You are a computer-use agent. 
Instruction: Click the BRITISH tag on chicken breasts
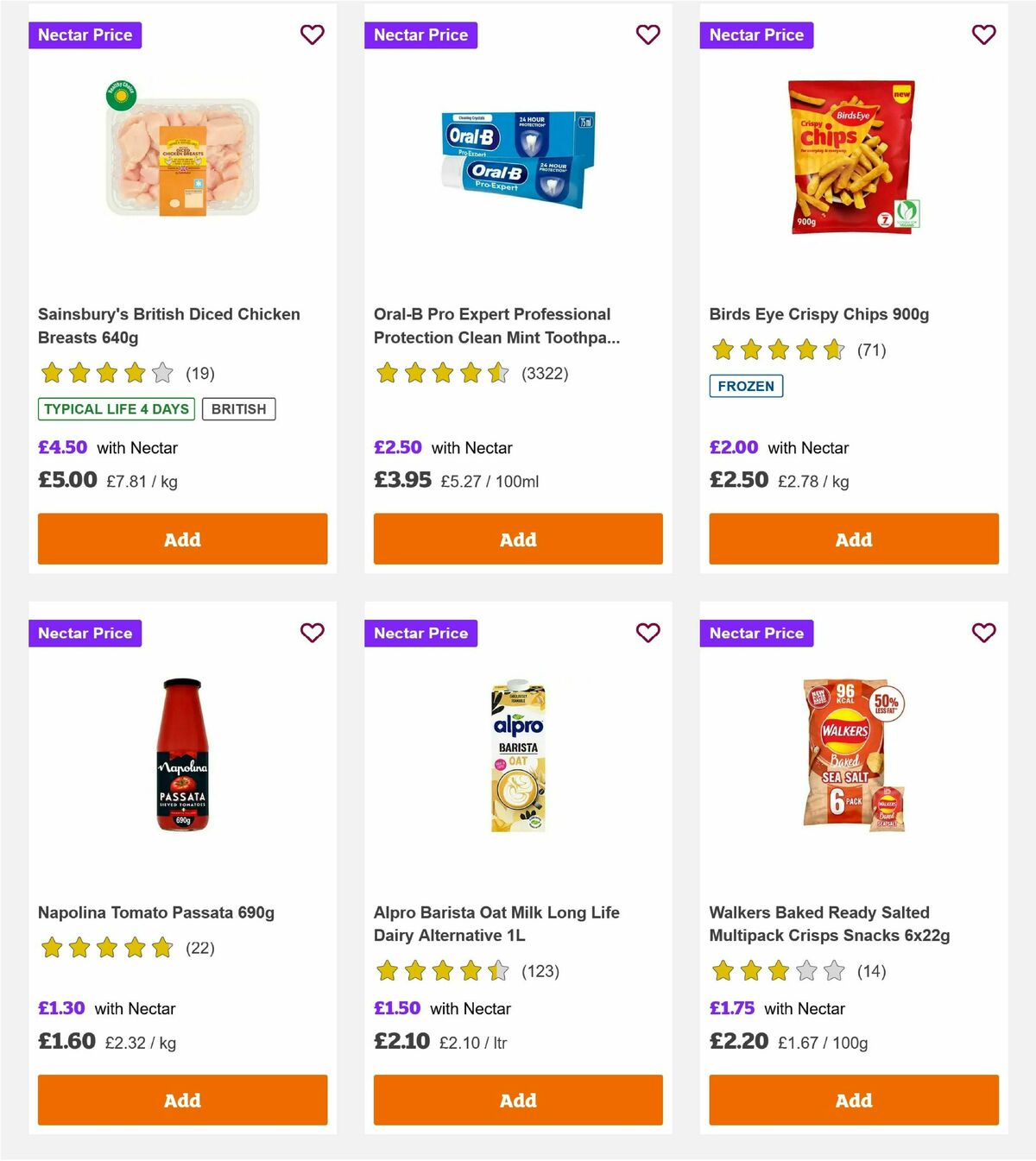point(239,408)
